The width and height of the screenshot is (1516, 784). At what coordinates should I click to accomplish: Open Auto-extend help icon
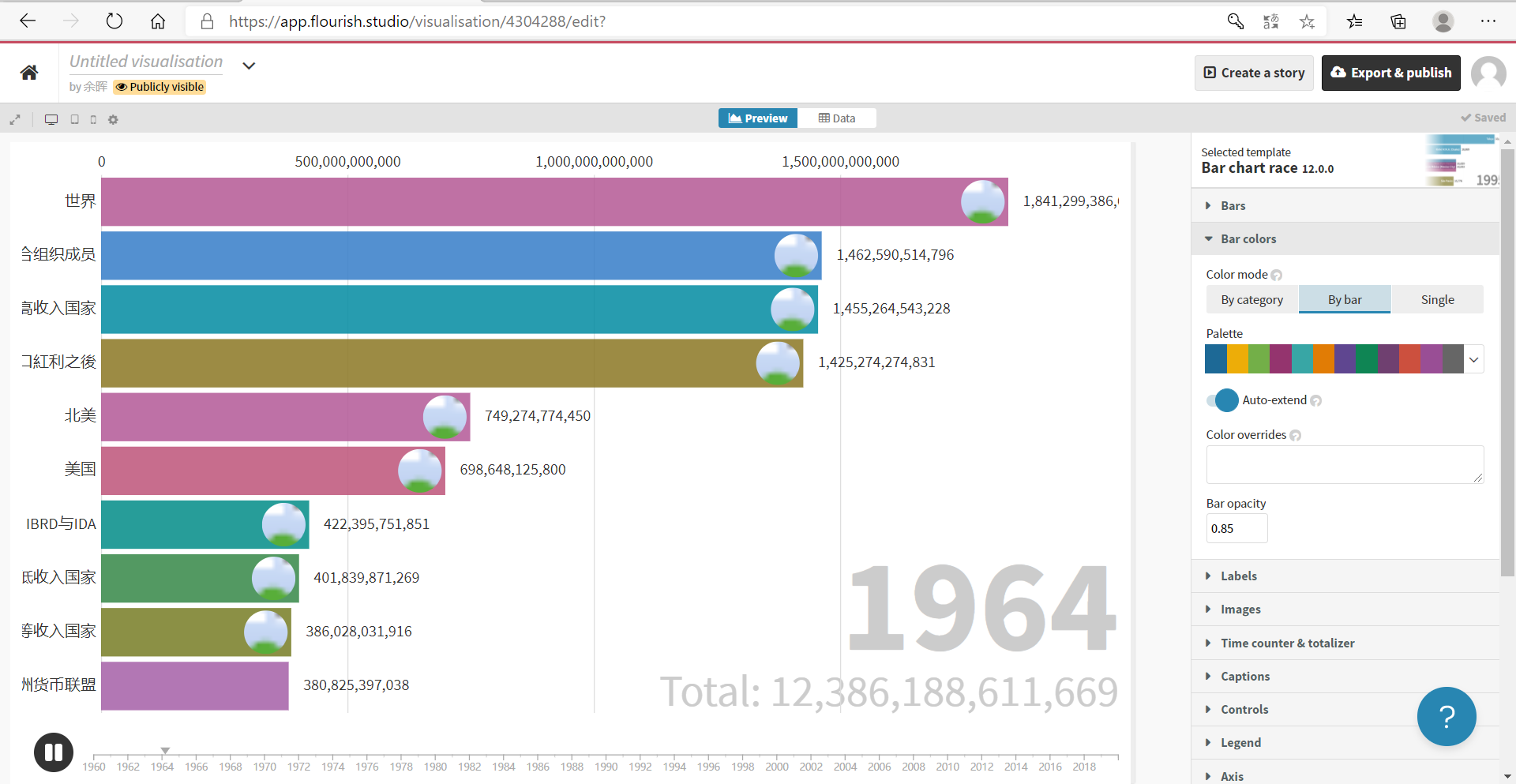[1316, 400]
